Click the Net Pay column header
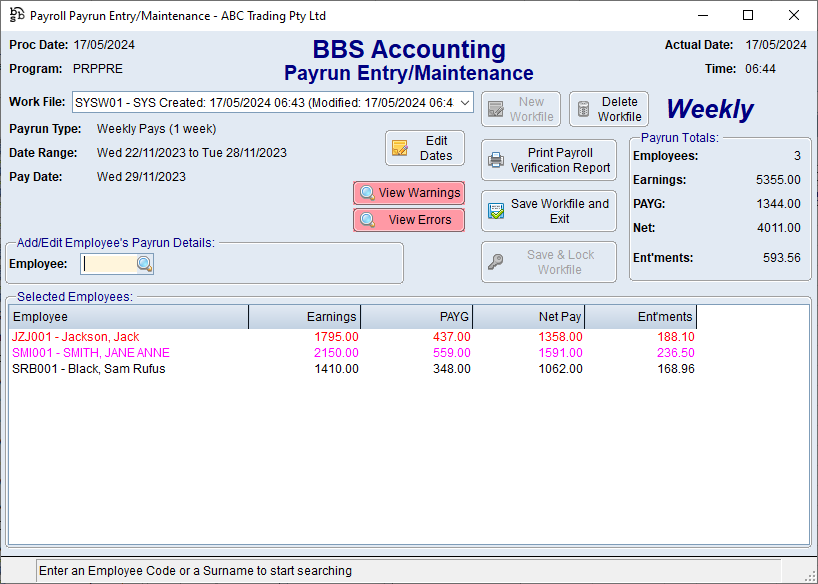818x584 pixels. tap(528, 317)
